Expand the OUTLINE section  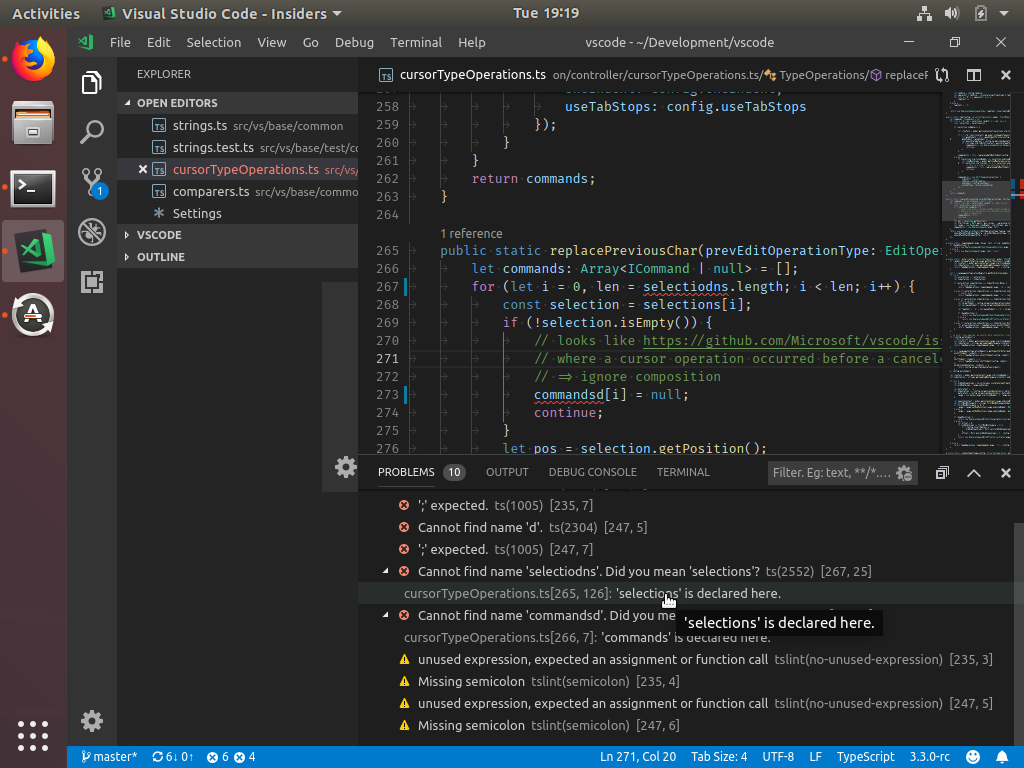[x=160, y=257]
